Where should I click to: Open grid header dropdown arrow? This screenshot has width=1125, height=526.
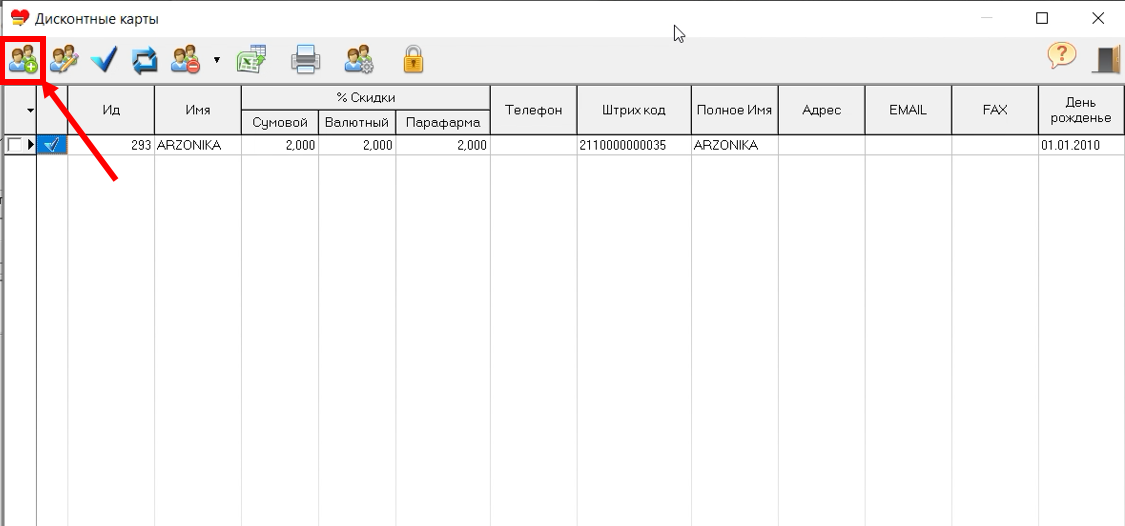point(30,111)
